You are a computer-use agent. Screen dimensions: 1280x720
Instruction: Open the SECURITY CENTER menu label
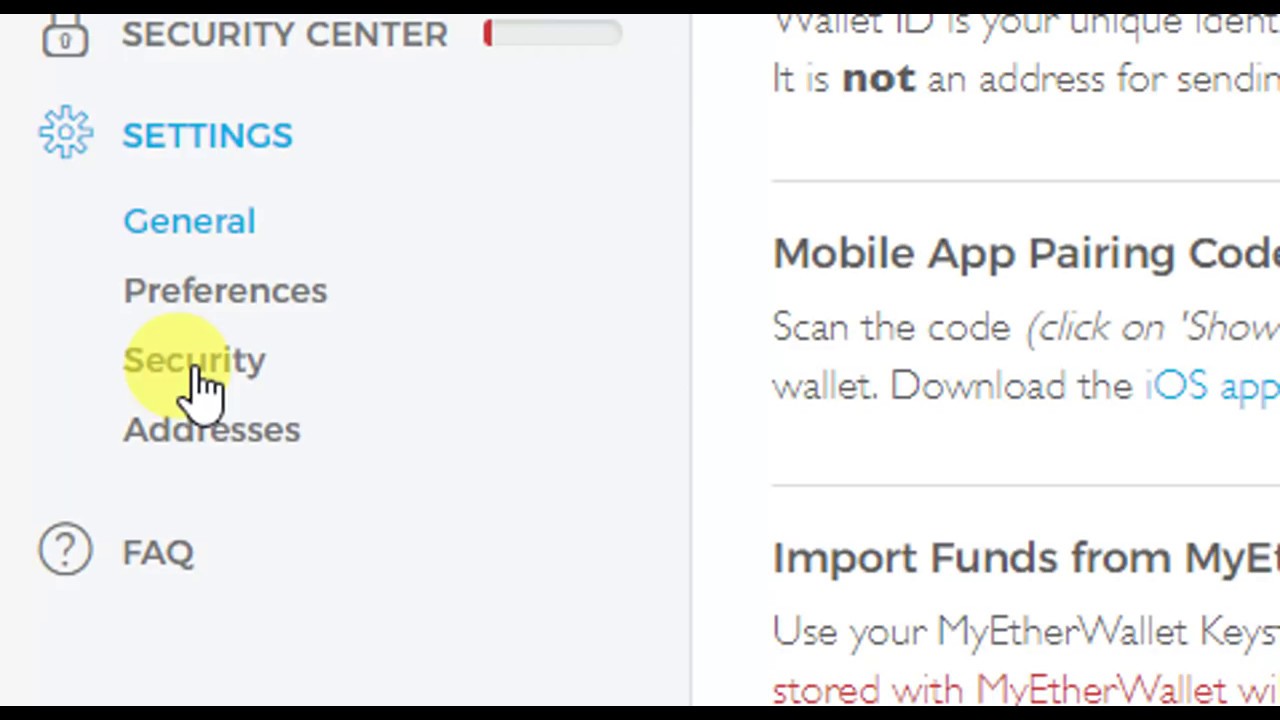(285, 35)
